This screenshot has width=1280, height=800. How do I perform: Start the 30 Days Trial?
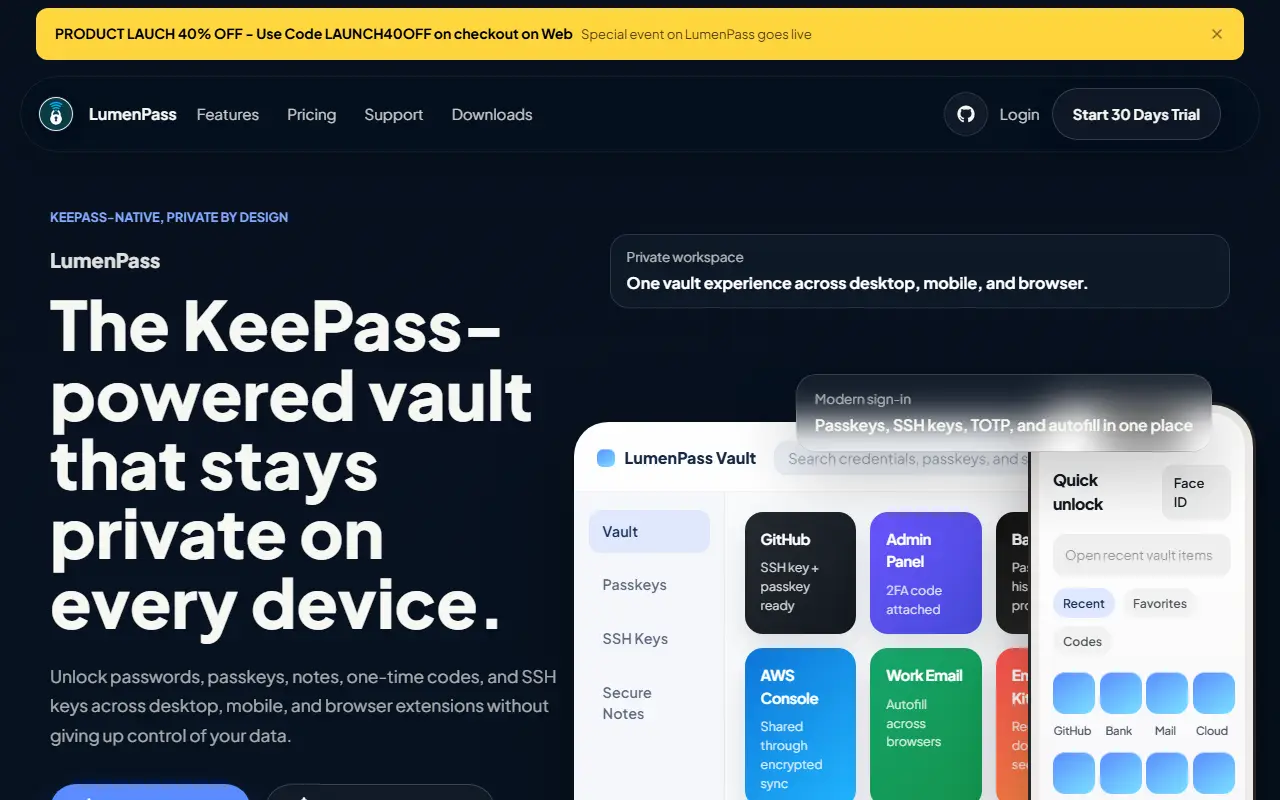(x=1136, y=114)
